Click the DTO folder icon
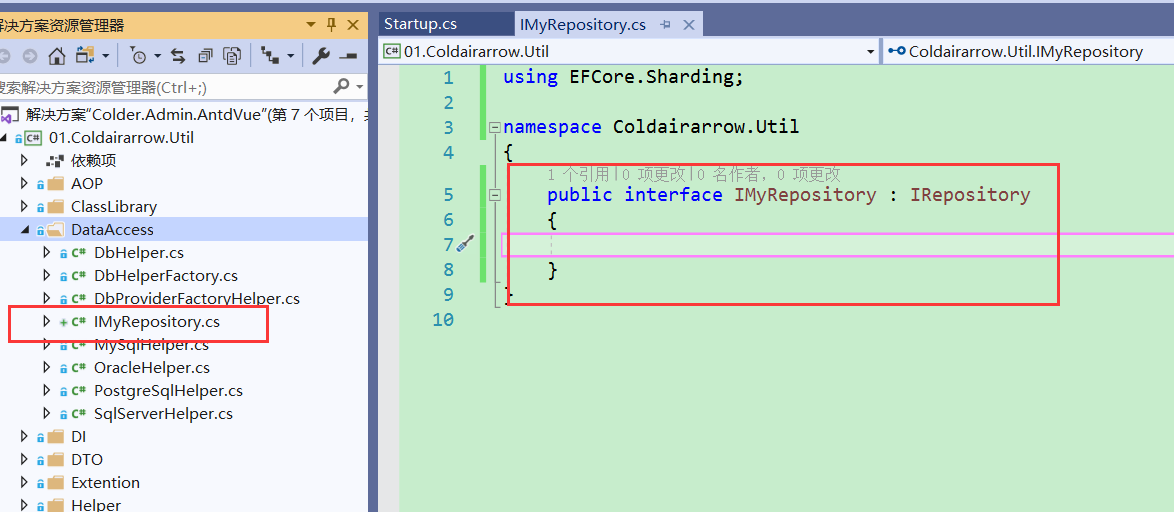This screenshot has height=512, width=1174. 55,460
